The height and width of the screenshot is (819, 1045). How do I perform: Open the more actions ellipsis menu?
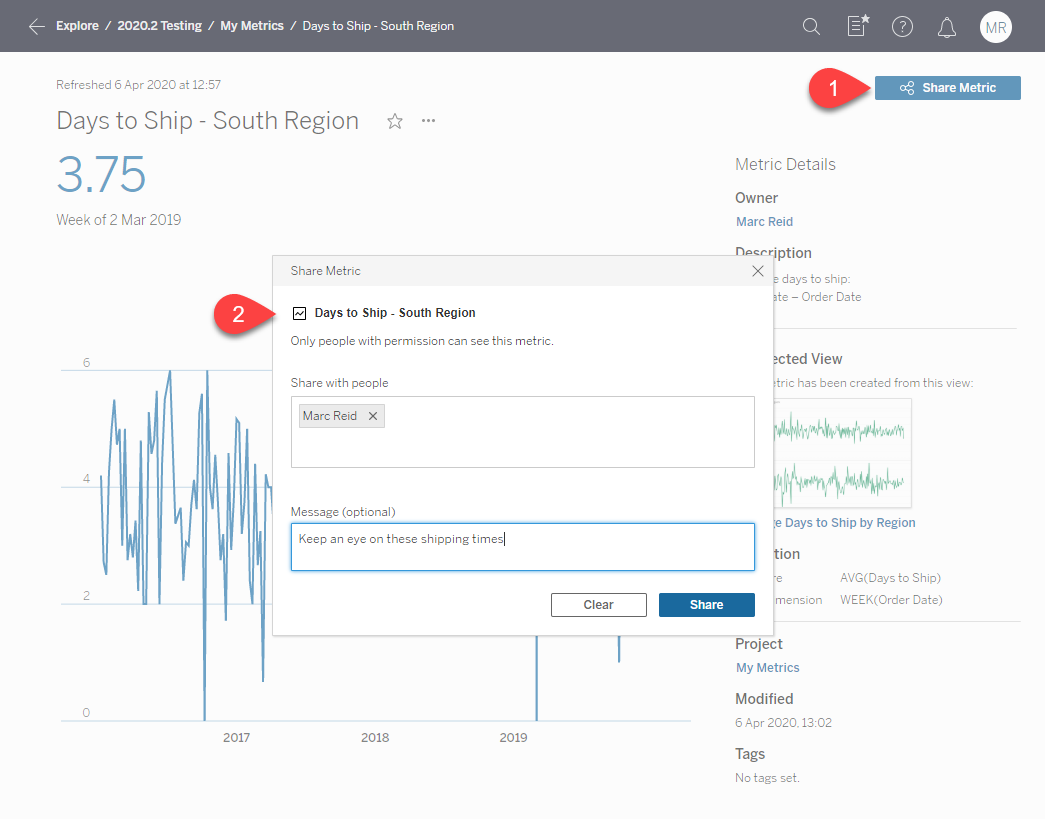(429, 121)
